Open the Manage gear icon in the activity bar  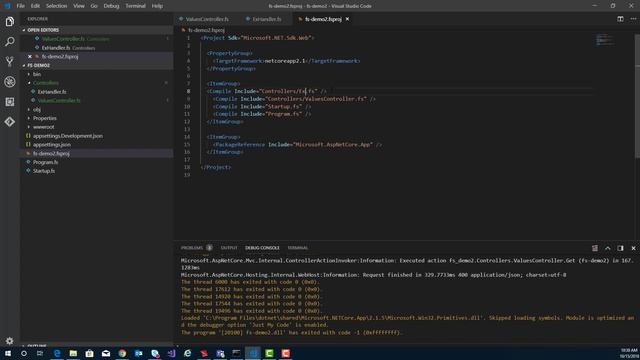[x=10, y=340]
